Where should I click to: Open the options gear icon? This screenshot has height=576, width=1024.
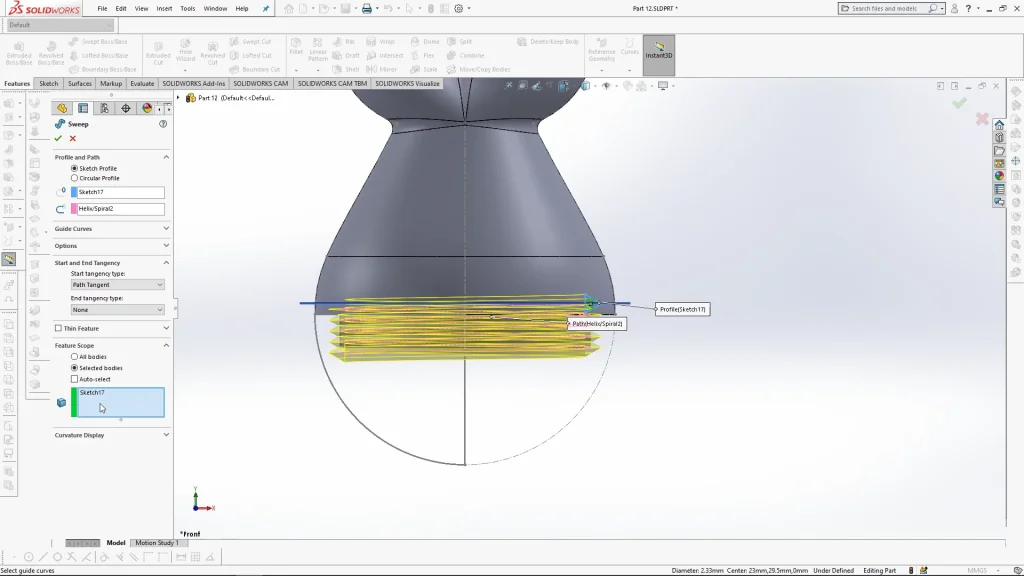click(459, 9)
